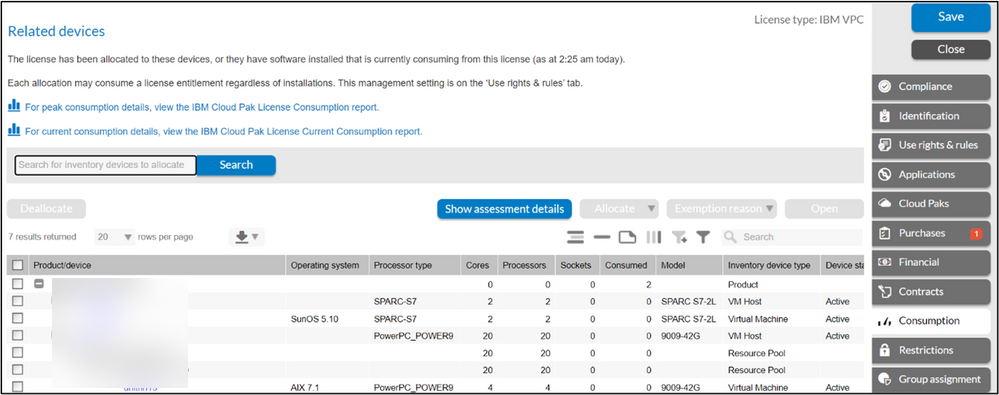Switch to Use rights & rules tab
The image size is (999, 395).
[x=931, y=145]
